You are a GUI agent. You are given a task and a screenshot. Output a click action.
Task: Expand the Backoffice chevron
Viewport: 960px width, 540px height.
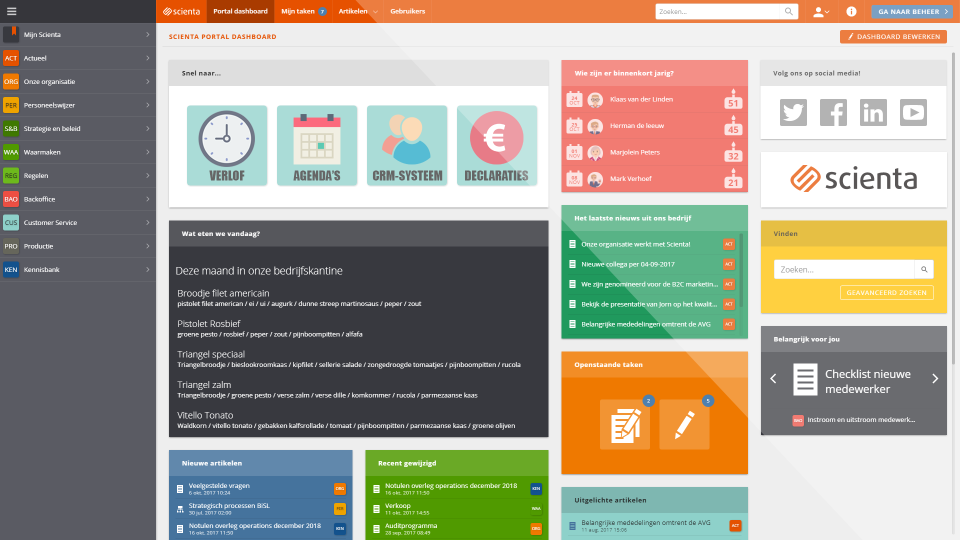(148, 199)
